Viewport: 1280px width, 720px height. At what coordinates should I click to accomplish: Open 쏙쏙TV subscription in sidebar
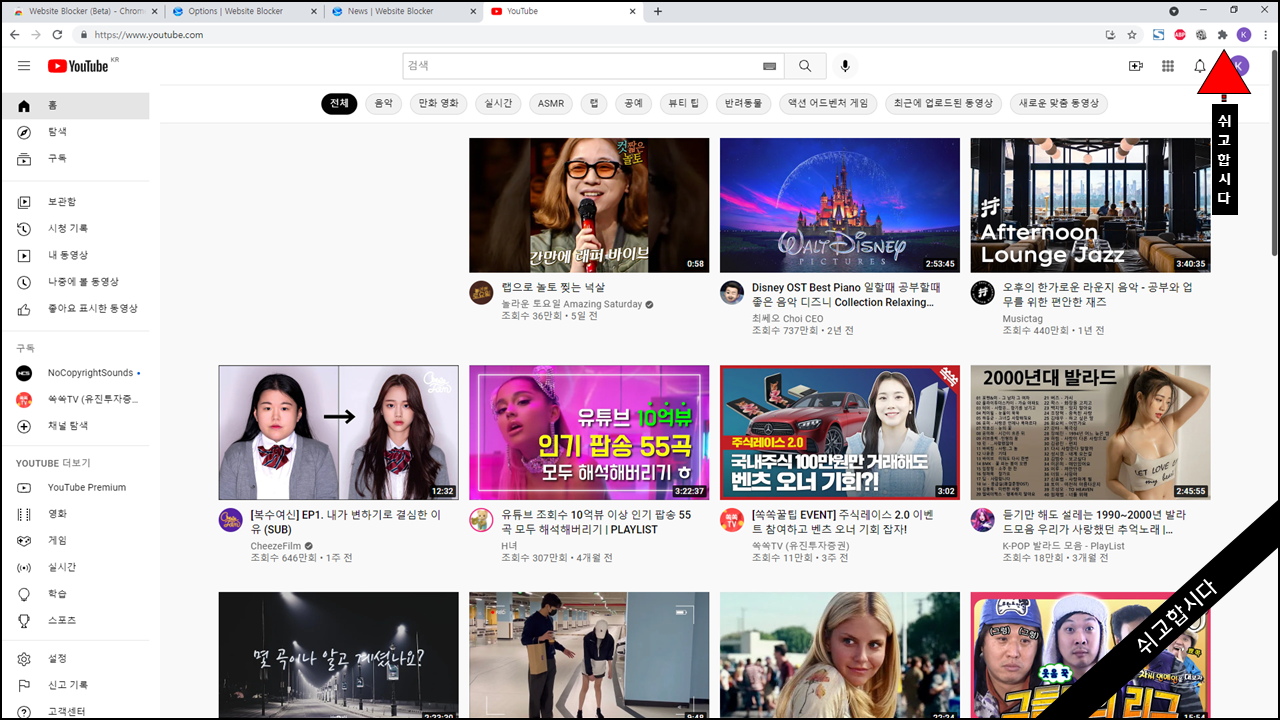(75, 399)
